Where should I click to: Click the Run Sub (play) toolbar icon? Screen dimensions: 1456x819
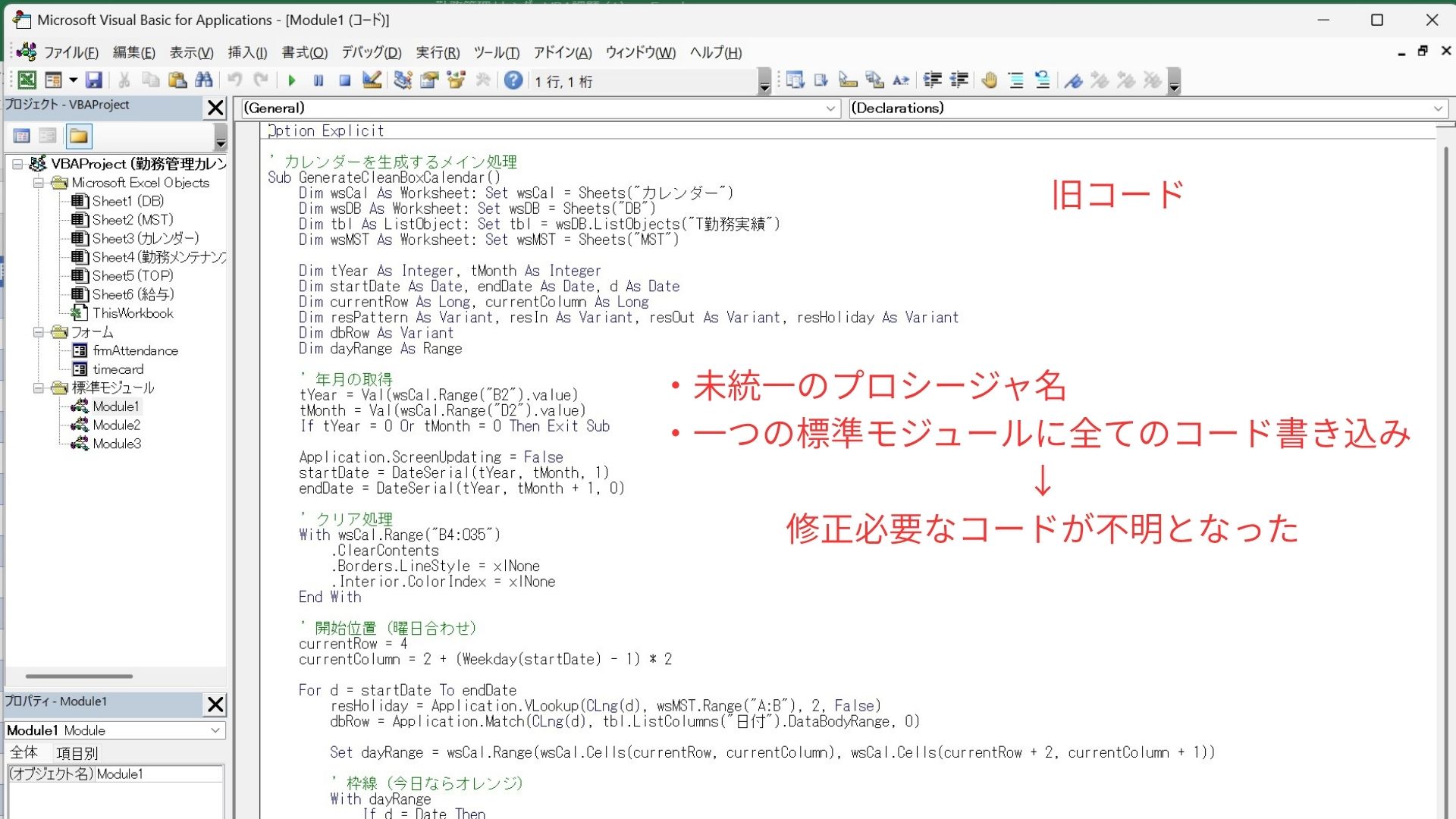[x=292, y=80]
